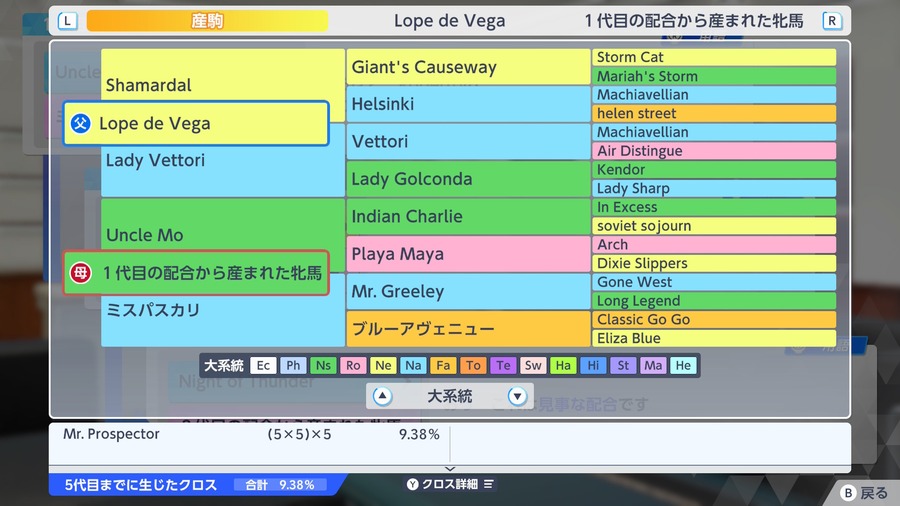900x506 pixels.
Task: Click In Excess ancestor entry
Action: pos(714,207)
